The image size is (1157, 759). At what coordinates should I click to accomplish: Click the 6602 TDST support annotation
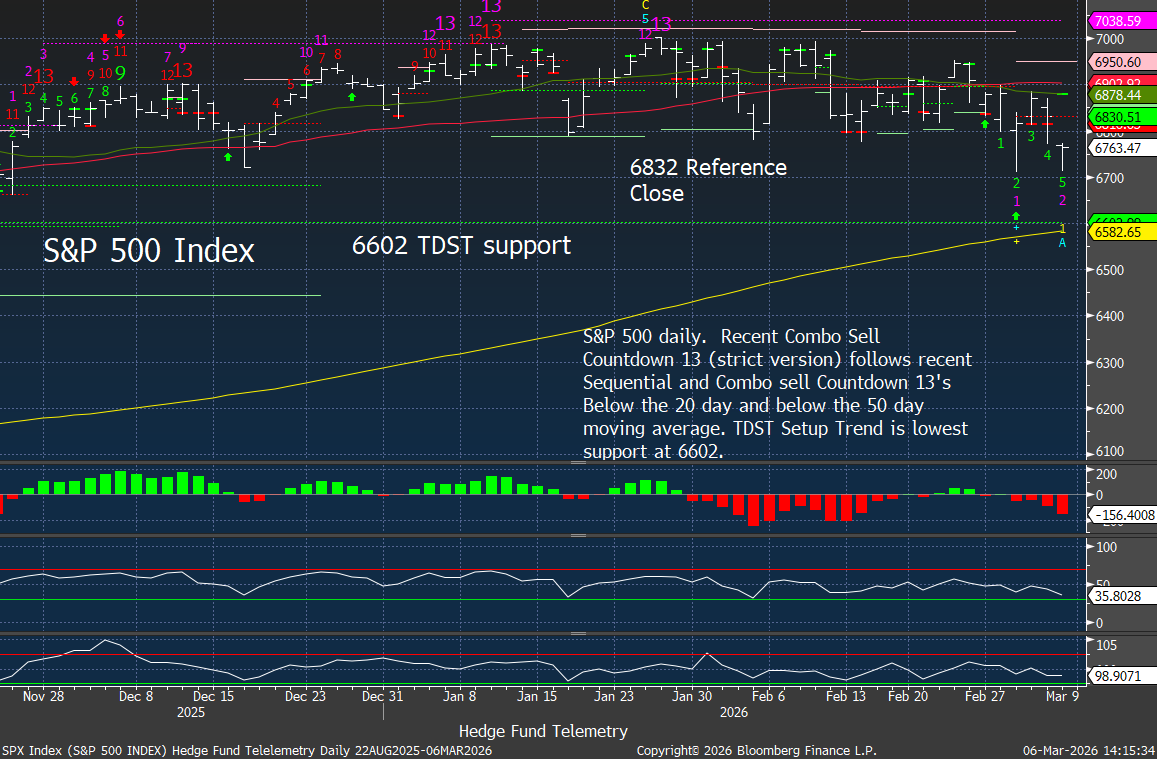pos(461,245)
